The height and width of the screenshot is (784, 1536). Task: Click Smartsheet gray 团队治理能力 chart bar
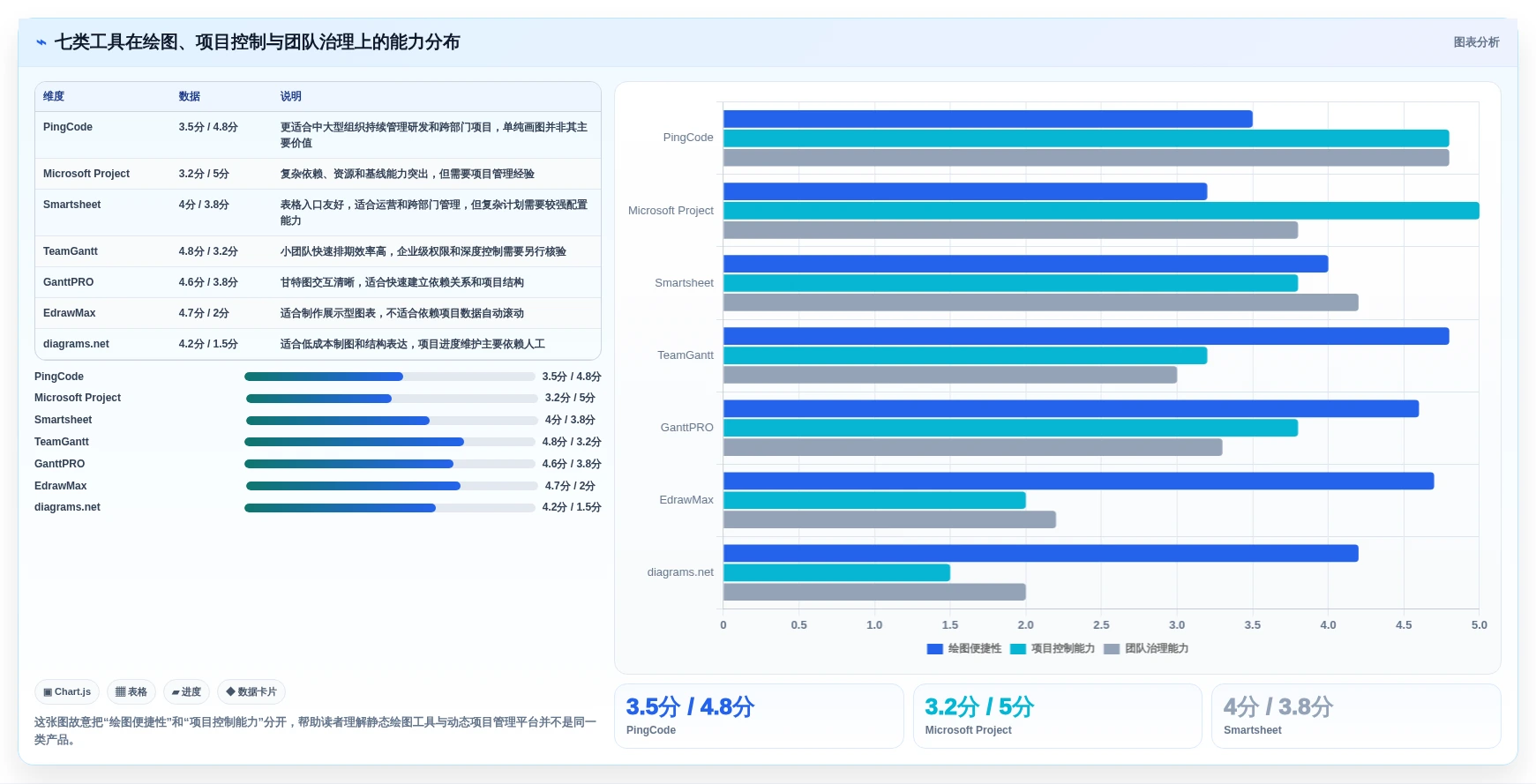point(1041,302)
